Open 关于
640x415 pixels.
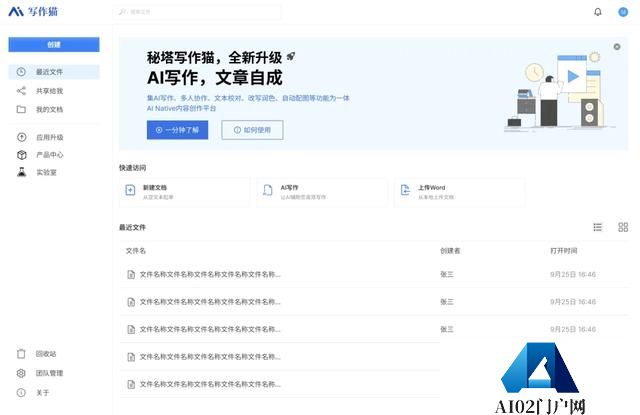42,393
